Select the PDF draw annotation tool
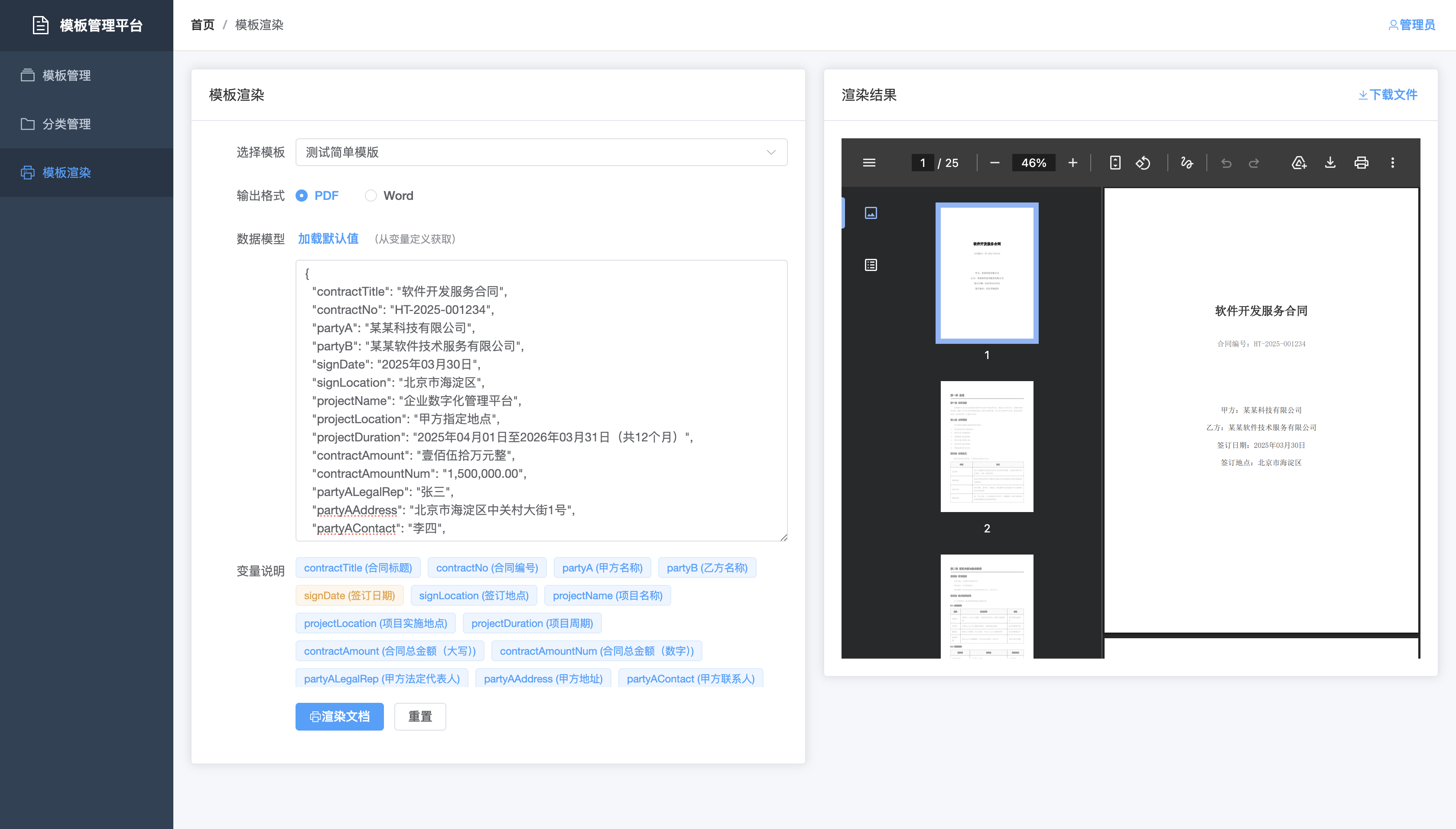The image size is (1456, 829). 1187,163
